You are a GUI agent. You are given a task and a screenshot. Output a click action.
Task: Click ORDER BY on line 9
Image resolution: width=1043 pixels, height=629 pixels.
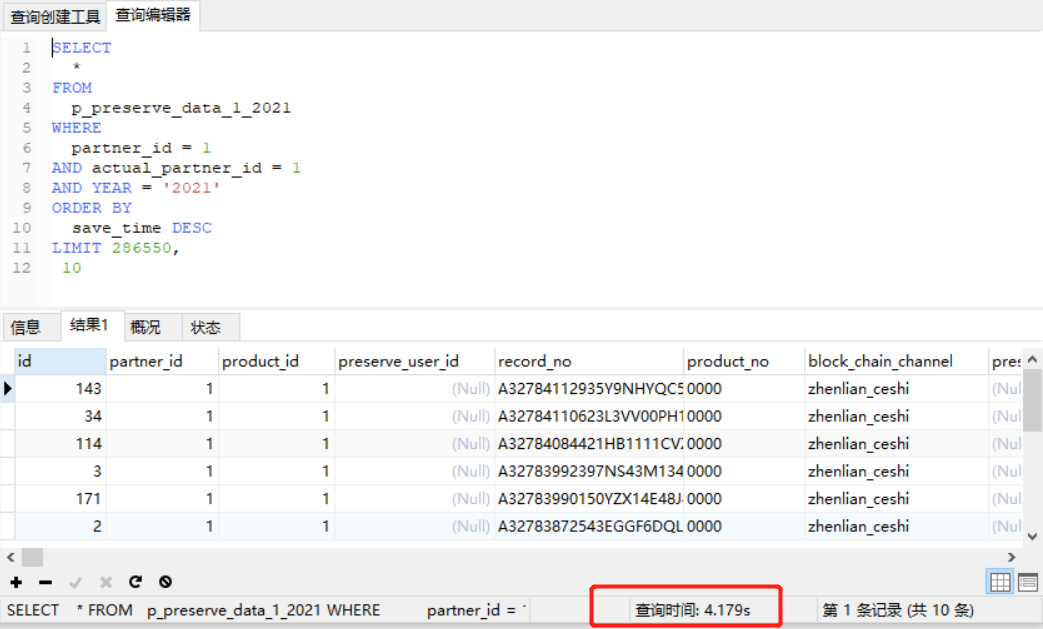pos(92,208)
